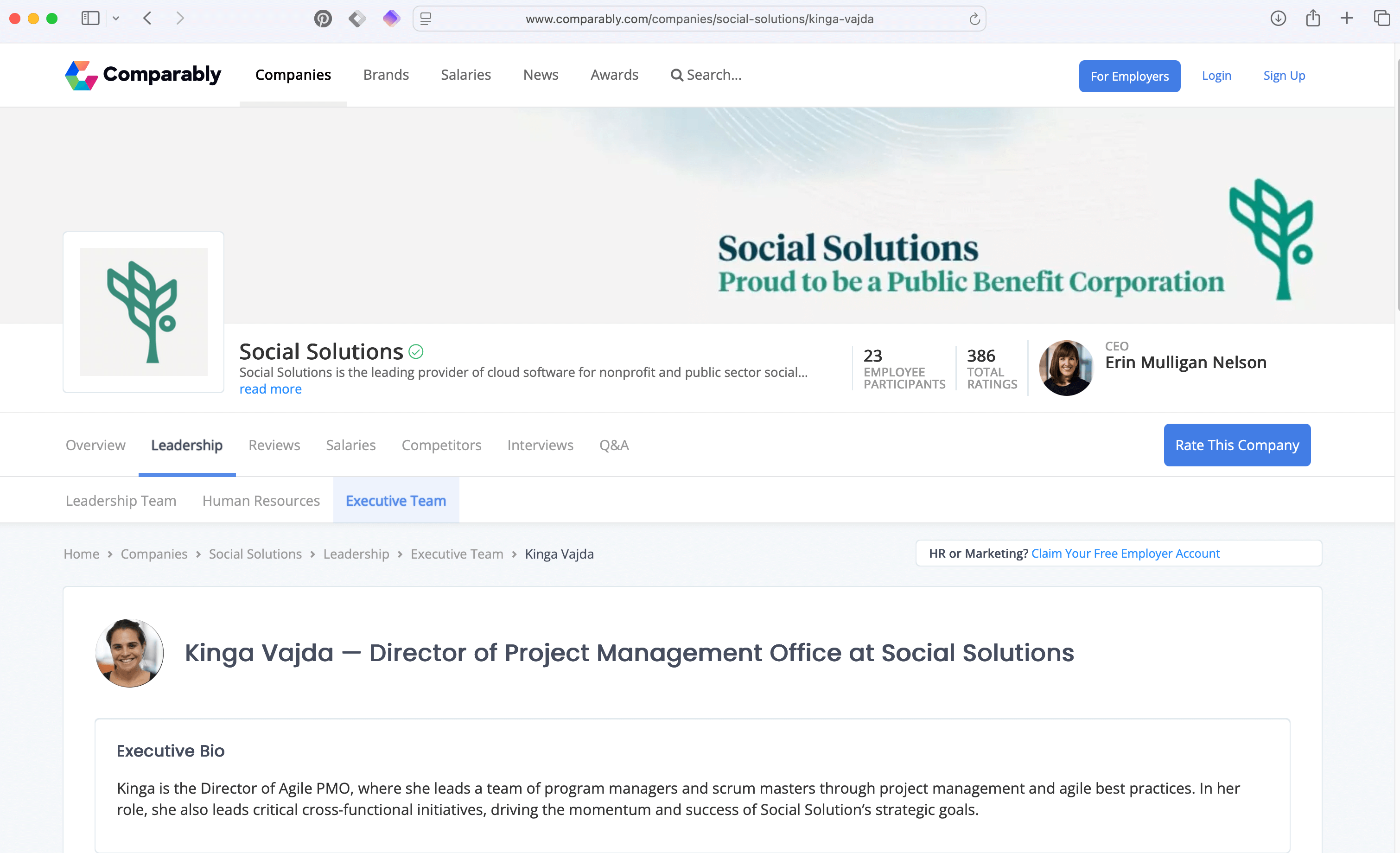Click the gray diamond extension icon
1400x853 pixels.
pyautogui.click(x=357, y=19)
